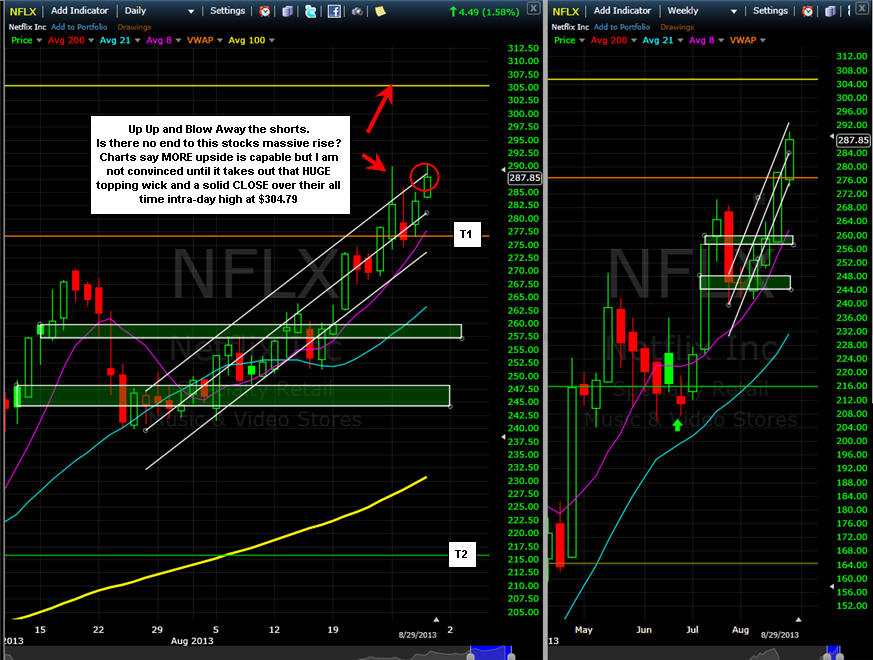This screenshot has width=873, height=660.
Task: Click the 215.00 value on Daily price axis
Action: tap(523, 560)
